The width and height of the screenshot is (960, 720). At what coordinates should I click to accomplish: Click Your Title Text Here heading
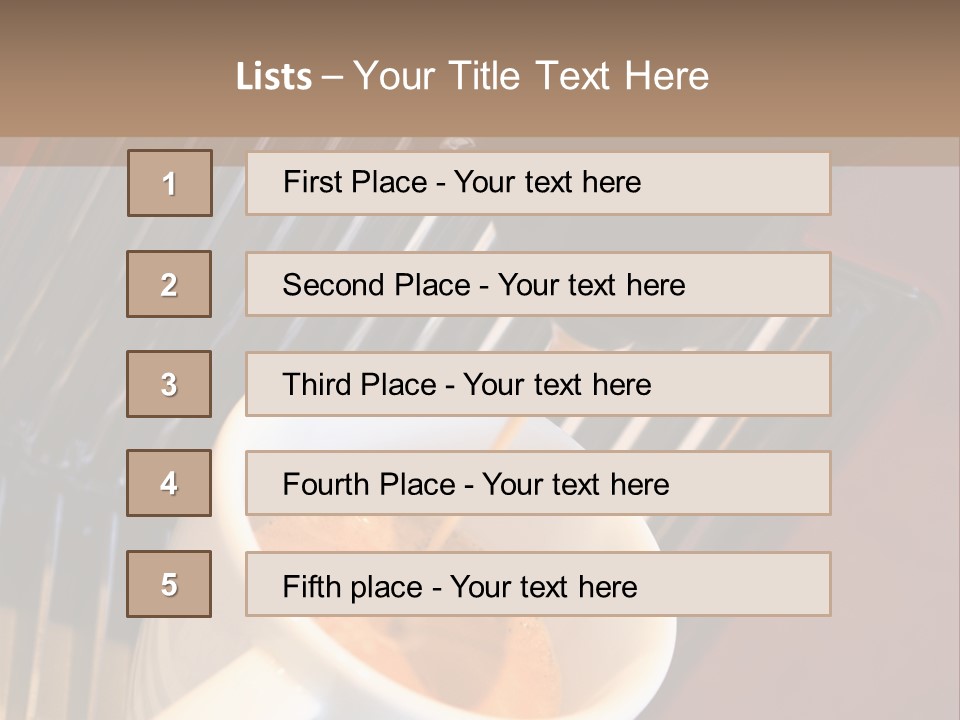531,76
